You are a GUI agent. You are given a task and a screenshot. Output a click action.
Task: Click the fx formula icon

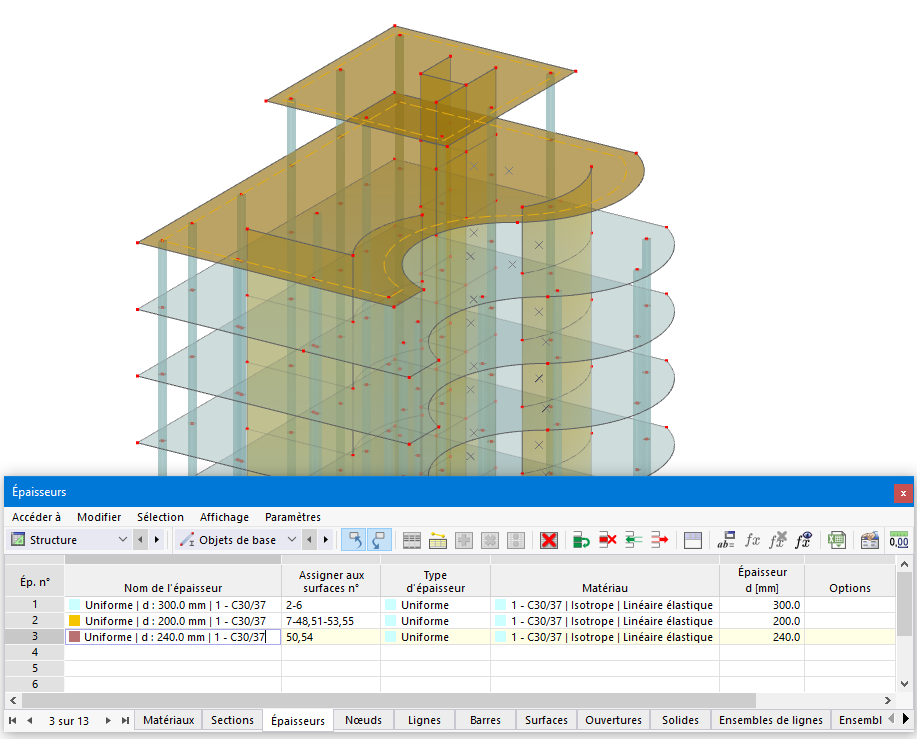752,540
